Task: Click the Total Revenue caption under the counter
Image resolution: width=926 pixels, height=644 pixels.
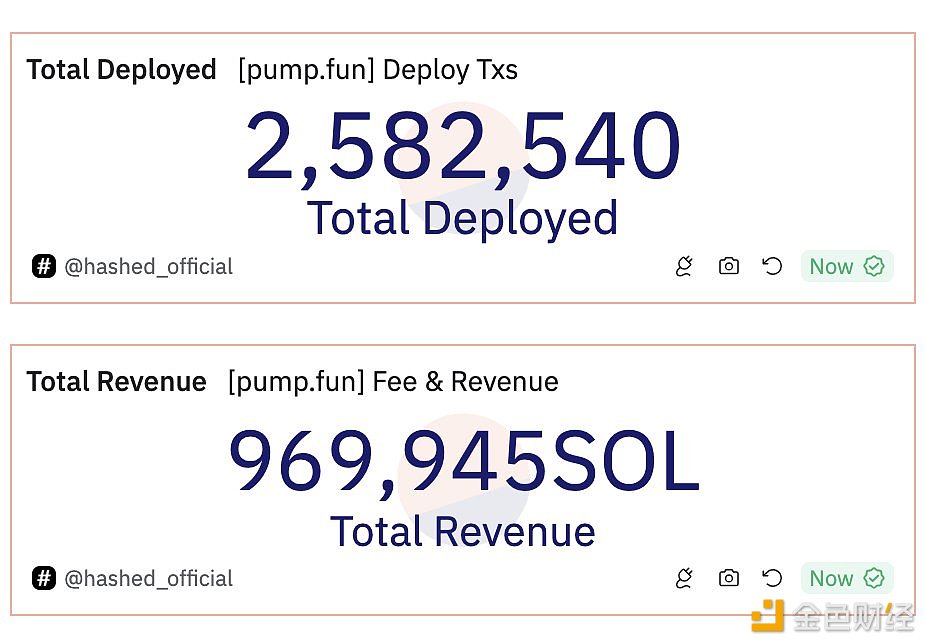Action: tap(462, 531)
